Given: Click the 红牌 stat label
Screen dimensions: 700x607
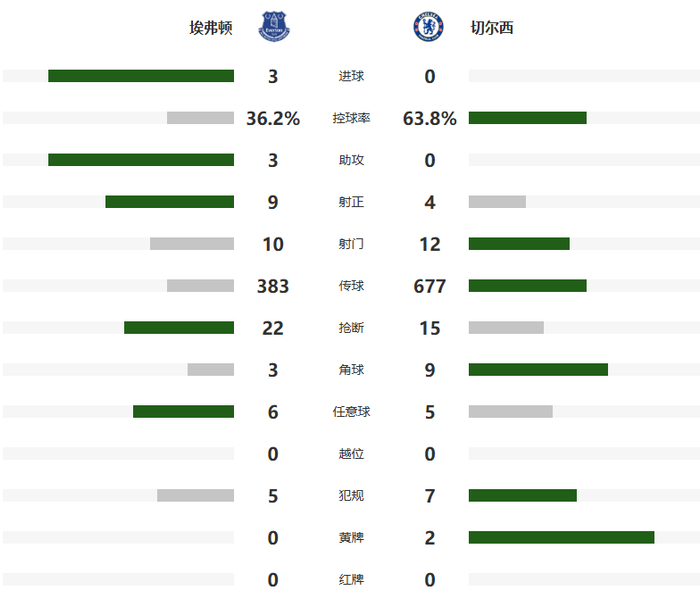Looking at the screenshot, I should [x=351, y=580].
